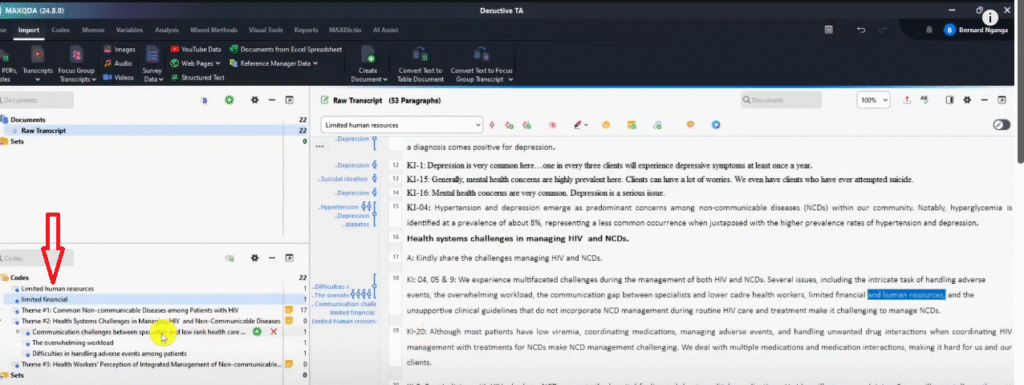
Task: Open Code System settings gear
Action: pos(255,258)
